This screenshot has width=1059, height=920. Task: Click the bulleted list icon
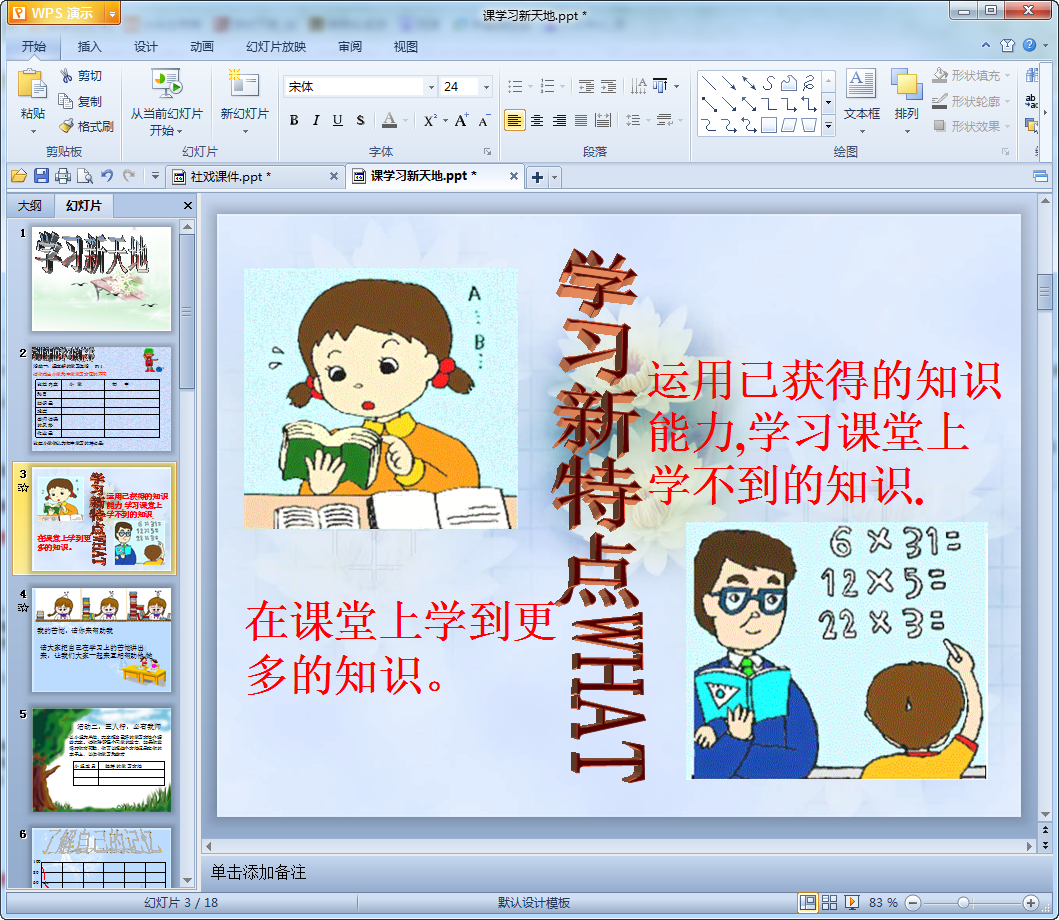(515, 86)
